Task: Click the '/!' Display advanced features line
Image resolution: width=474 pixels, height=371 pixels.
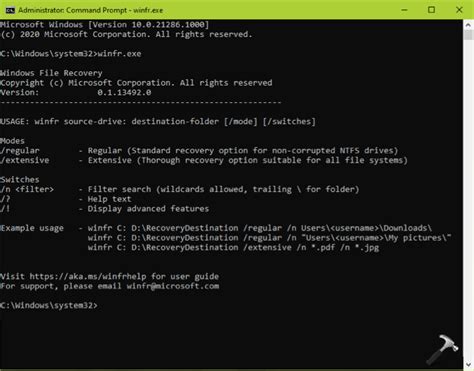Action: 105,209
